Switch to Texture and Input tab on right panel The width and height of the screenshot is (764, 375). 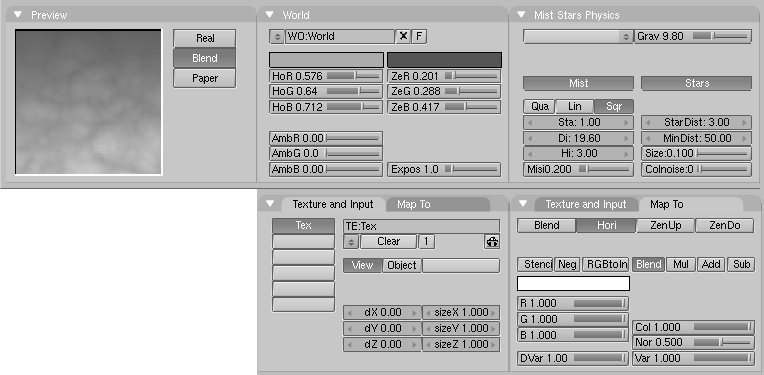[x=586, y=205]
